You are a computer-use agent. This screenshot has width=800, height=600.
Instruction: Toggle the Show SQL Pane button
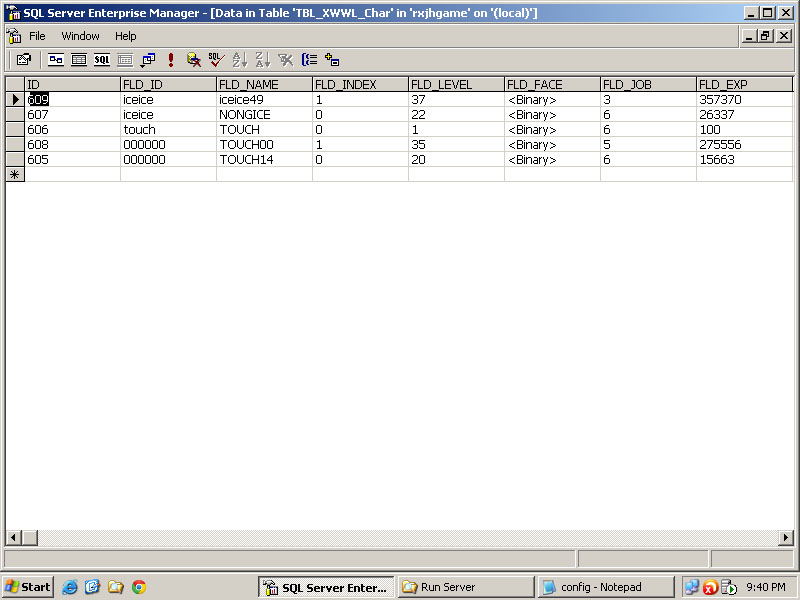102,60
